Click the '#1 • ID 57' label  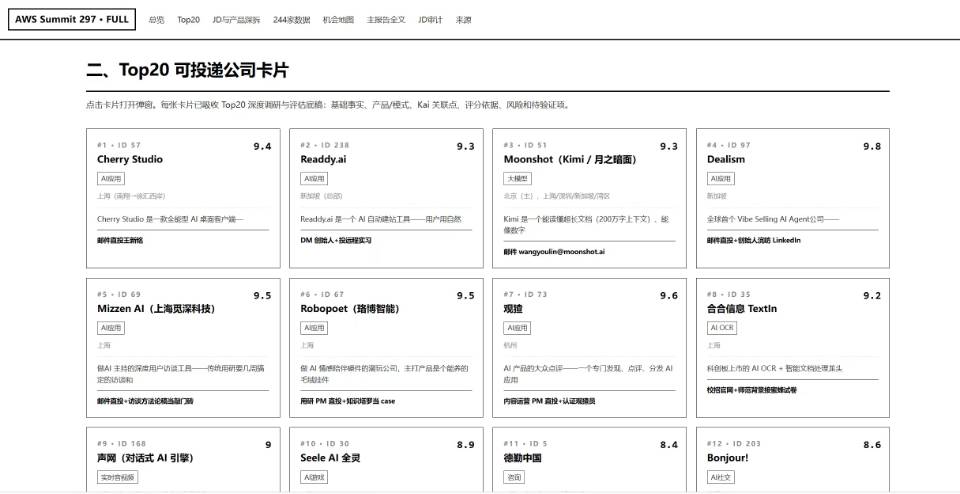point(119,145)
